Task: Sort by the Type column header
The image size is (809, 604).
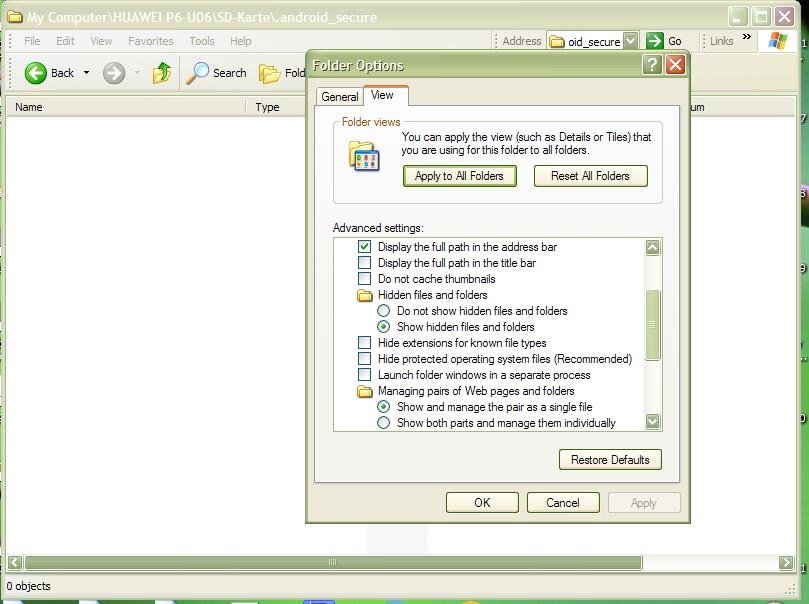Action: tap(276, 107)
